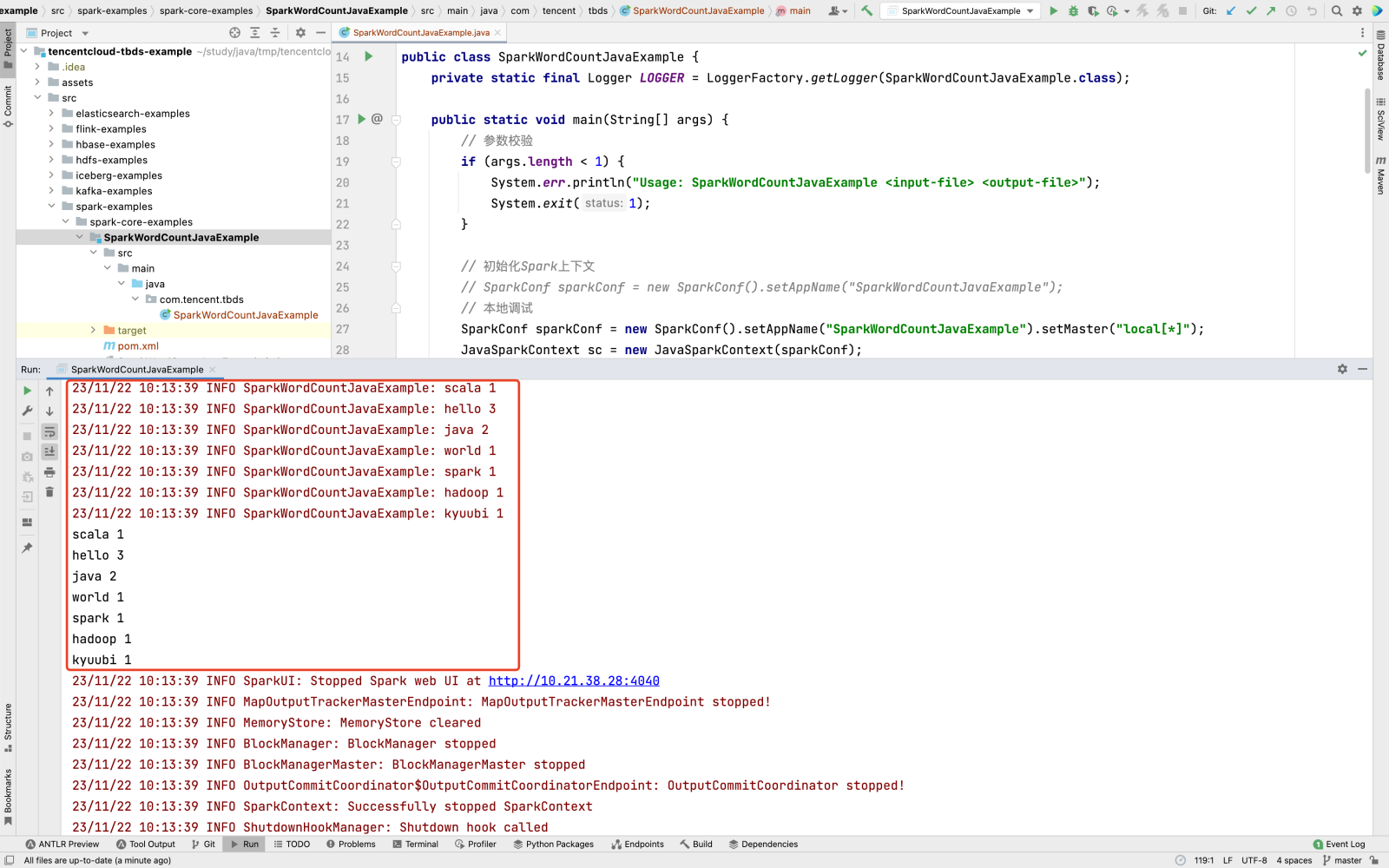
Task: Open the Spark web UI link
Action: coord(573,681)
